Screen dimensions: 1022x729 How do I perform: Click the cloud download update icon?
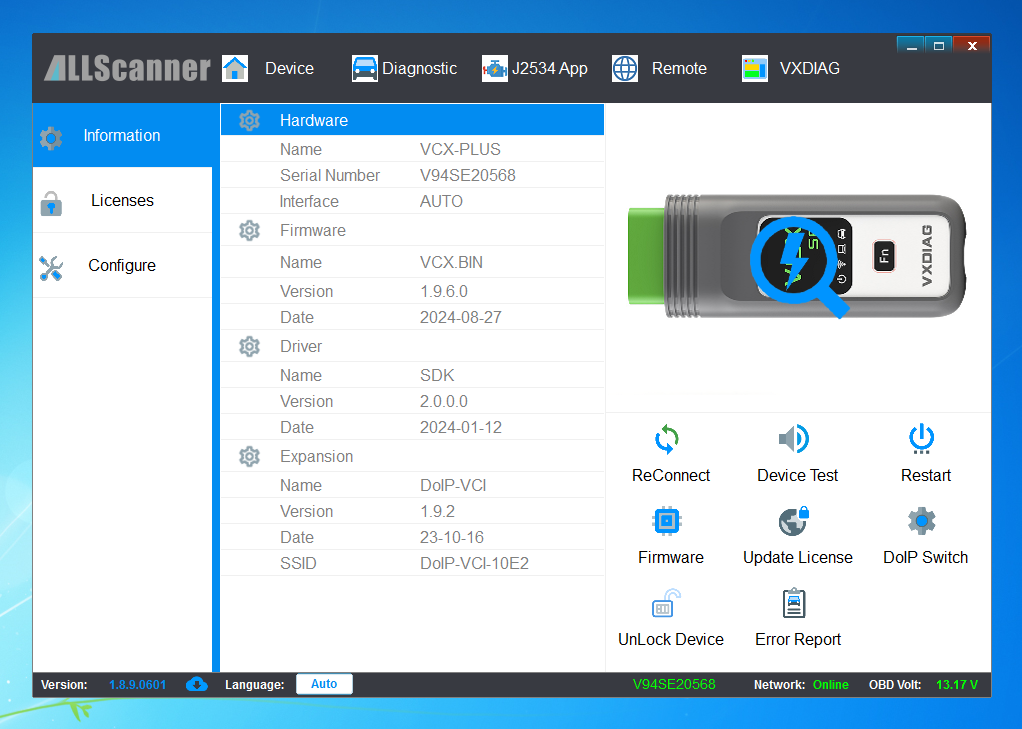pyautogui.click(x=197, y=685)
